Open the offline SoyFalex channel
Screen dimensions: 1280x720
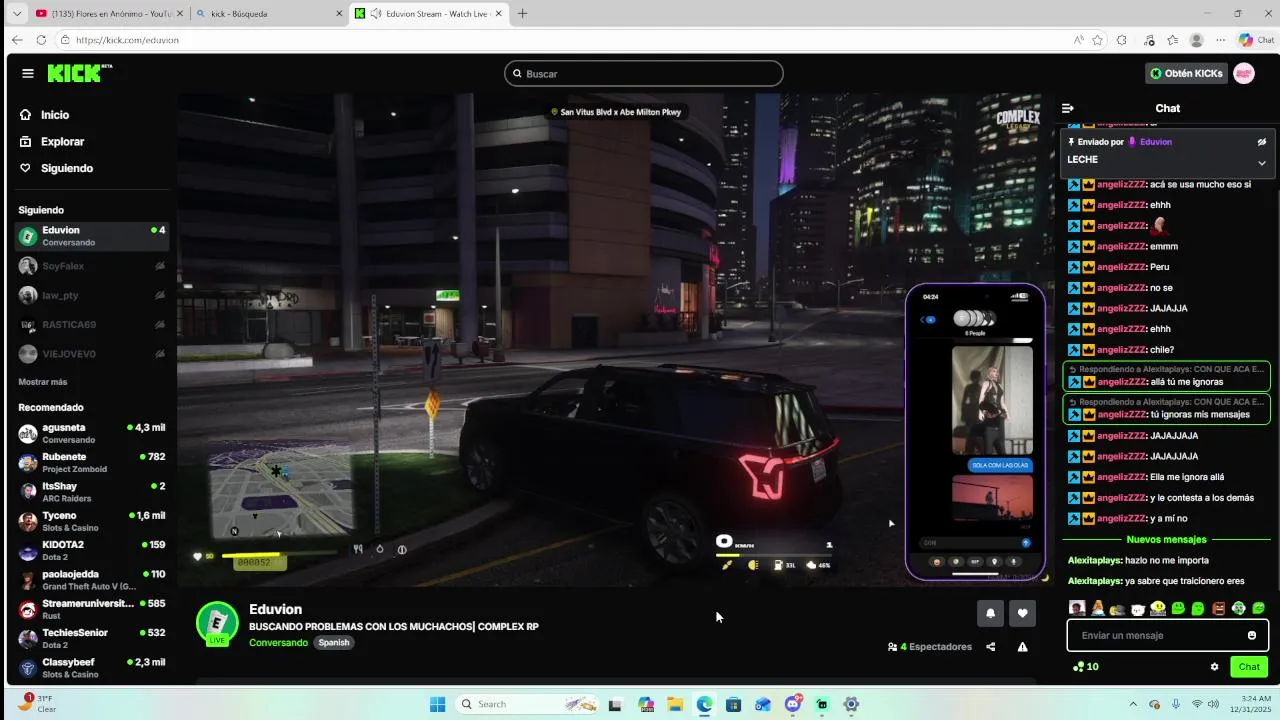92,266
